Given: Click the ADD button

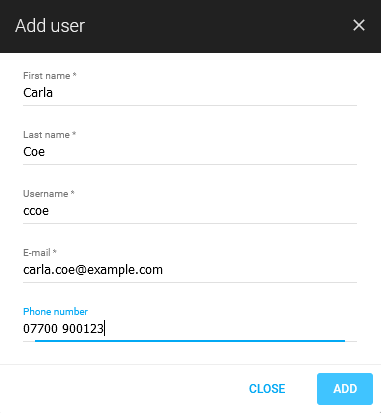Looking at the screenshot, I should (345, 389).
